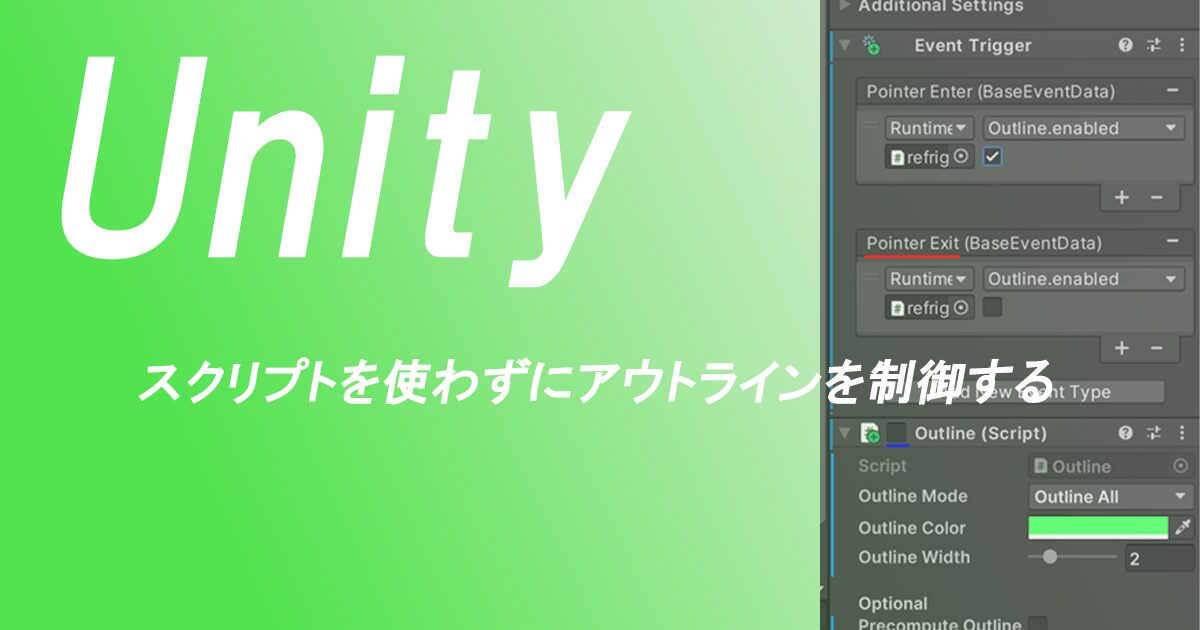Click the Outline Width slider handle
This screenshot has height=630, width=1200.
pos(1050,557)
